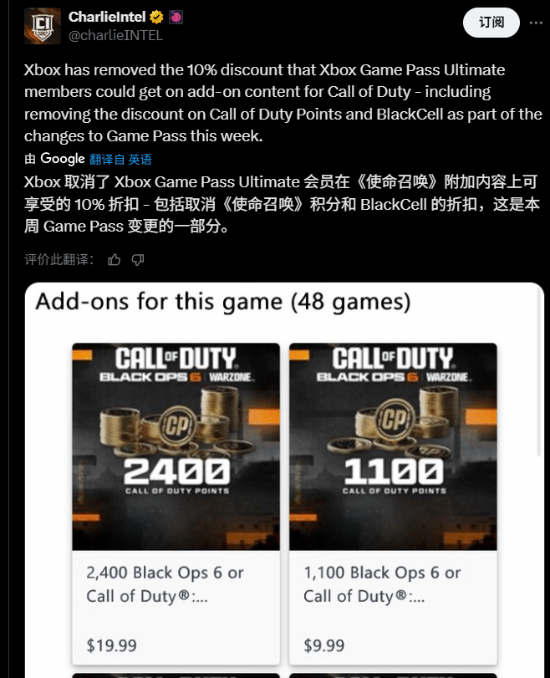Screen dimensions: 550x678
Task: Rate the translation with thumbs down
Action: click(138, 260)
